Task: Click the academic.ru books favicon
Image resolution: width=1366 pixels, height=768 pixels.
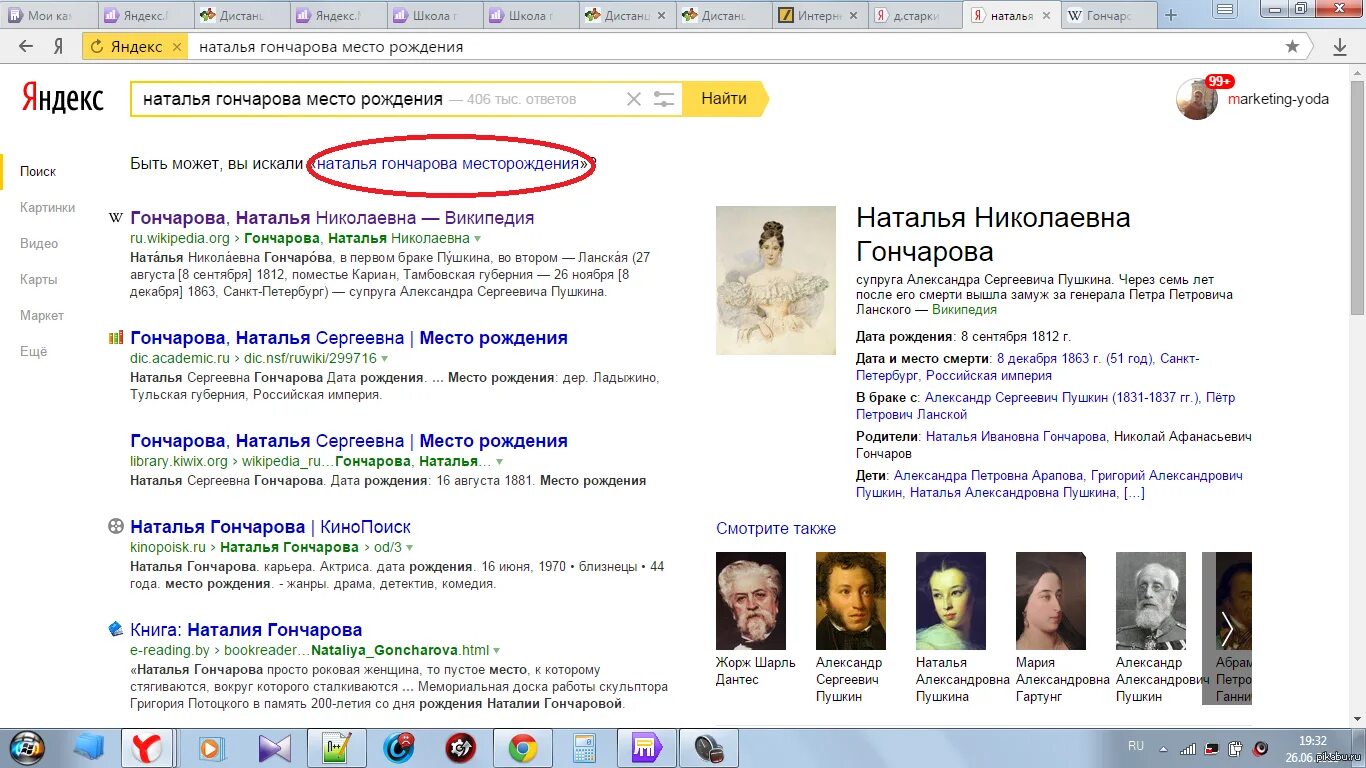Action: (x=116, y=338)
